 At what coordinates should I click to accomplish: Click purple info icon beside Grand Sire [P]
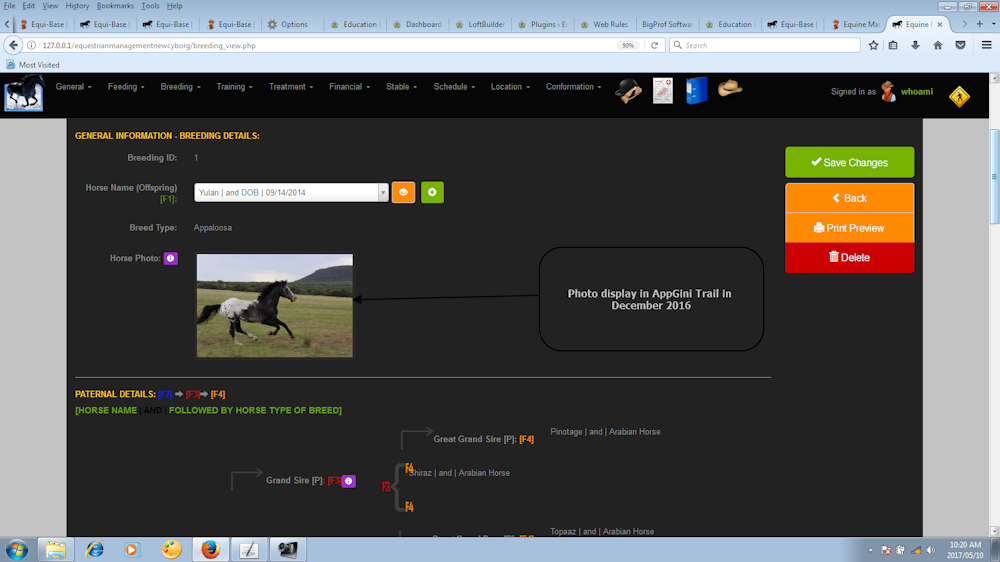[x=348, y=481]
